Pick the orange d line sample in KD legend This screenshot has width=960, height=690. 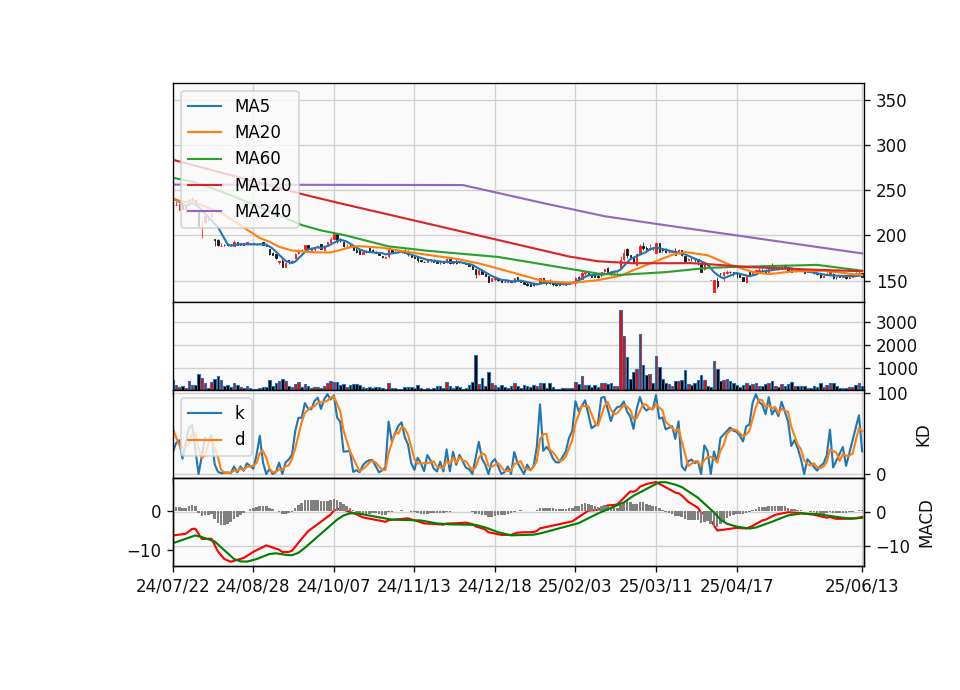point(204,439)
